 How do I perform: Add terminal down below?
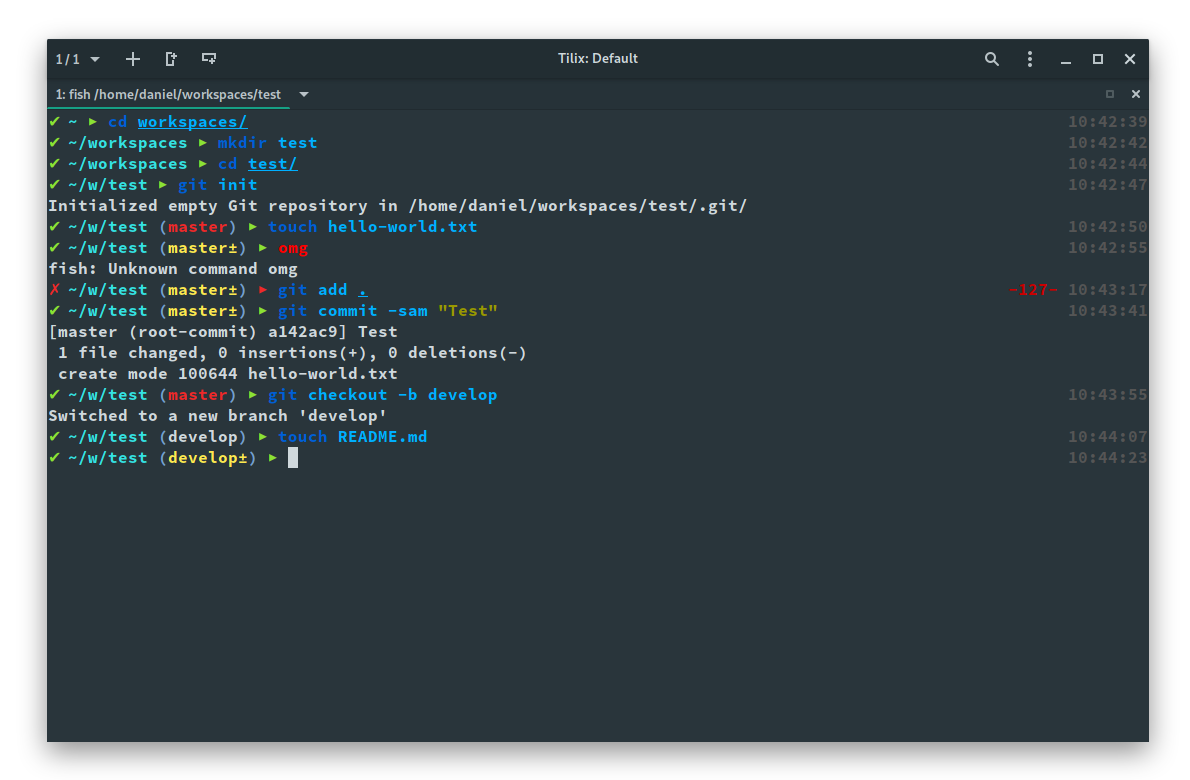tap(209, 58)
